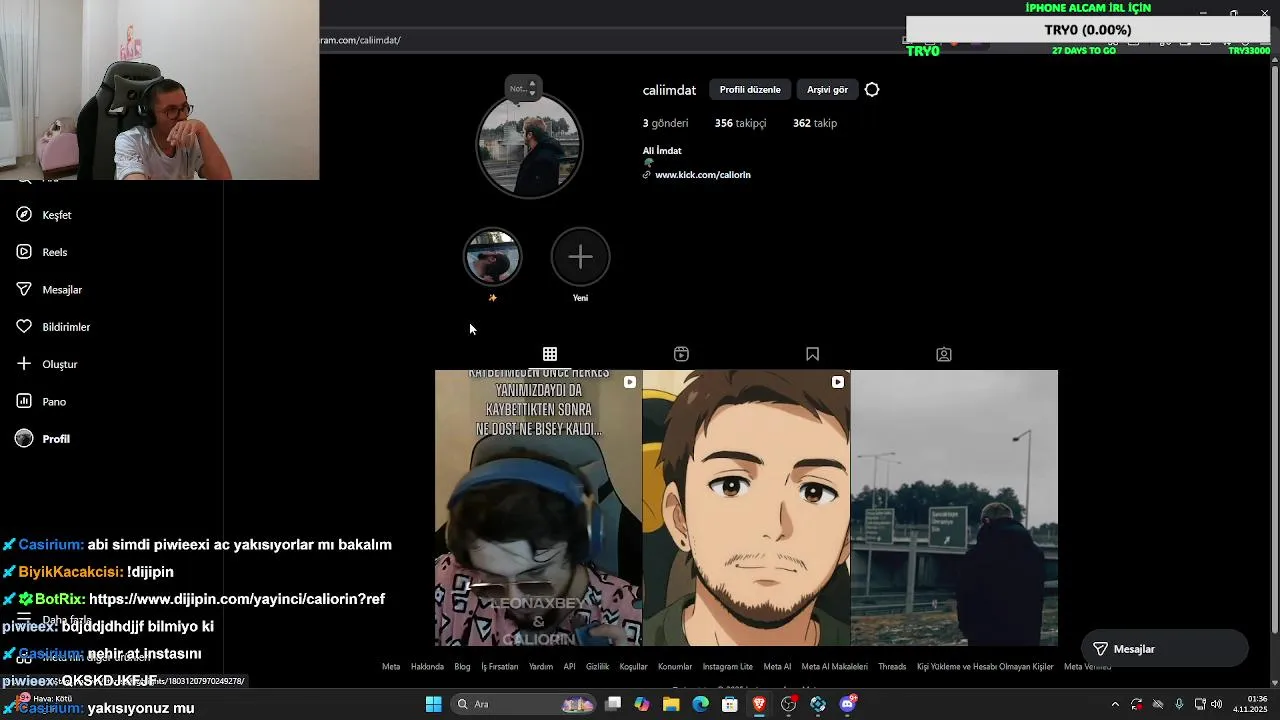Open the clock showing 01:36
Image resolution: width=1280 pixels, height=720 pixels.
tap(1250, 704)
